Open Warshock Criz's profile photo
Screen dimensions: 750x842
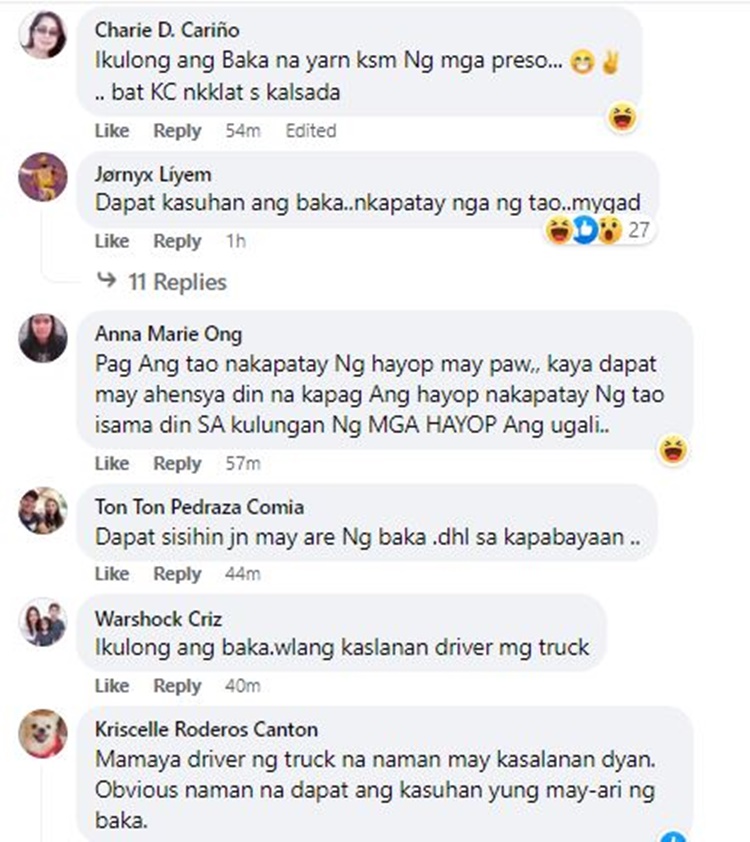43,622
